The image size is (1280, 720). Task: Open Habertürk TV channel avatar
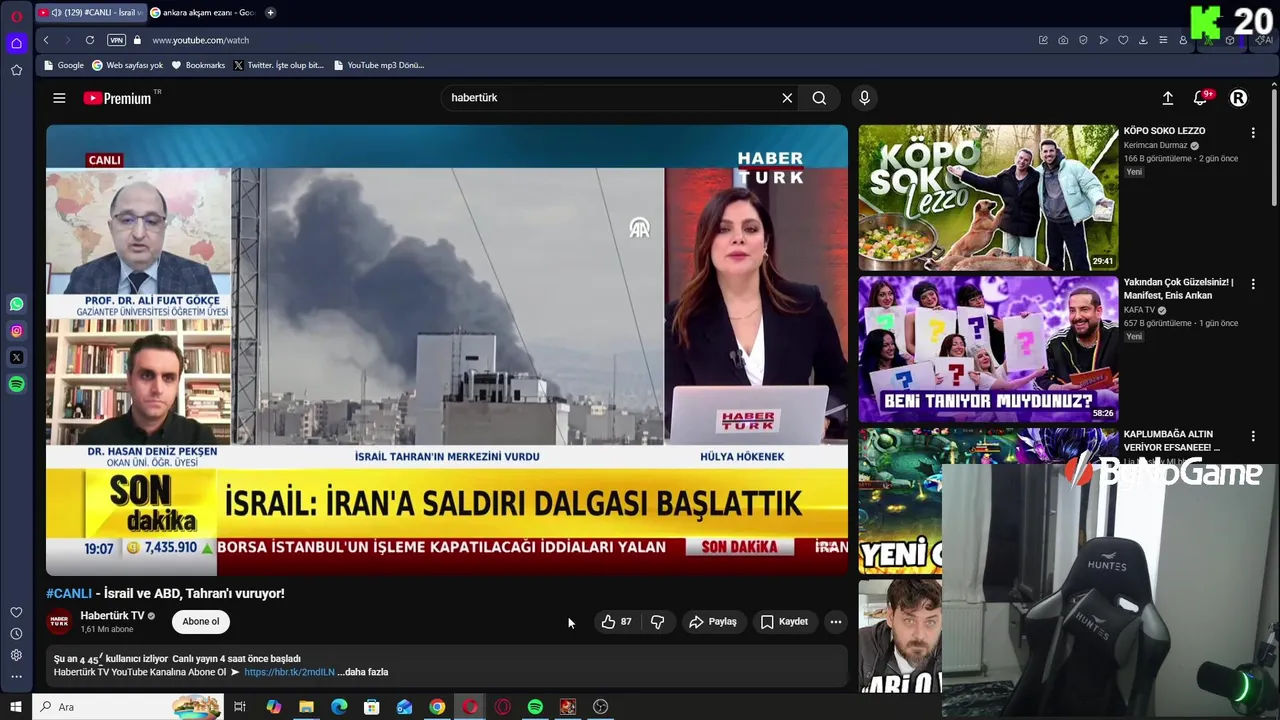click(x=60, y=621)
